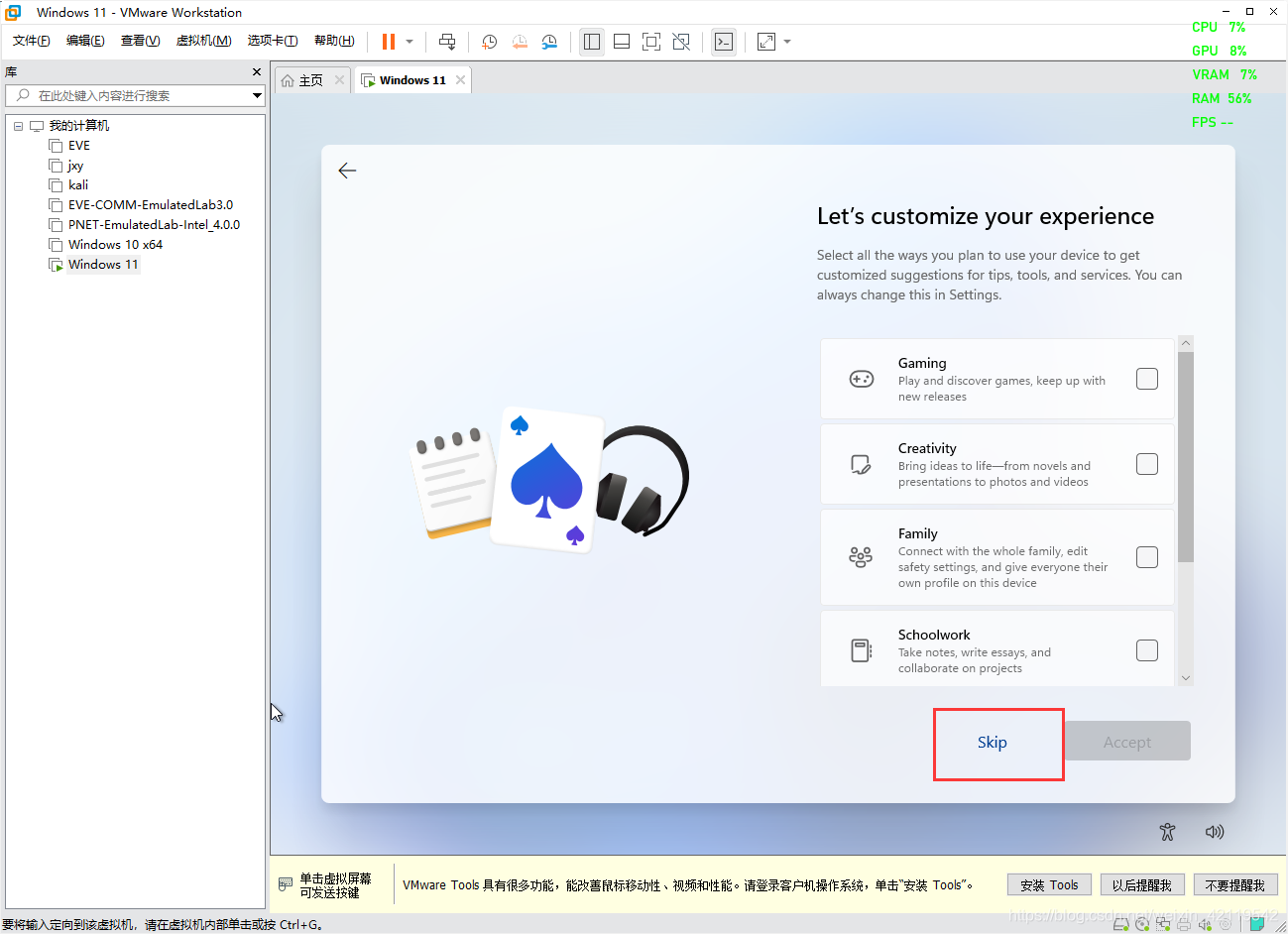
Task: Click the 不要提醒我 button
Action: pyautogui.click(x=1235, y=885)
